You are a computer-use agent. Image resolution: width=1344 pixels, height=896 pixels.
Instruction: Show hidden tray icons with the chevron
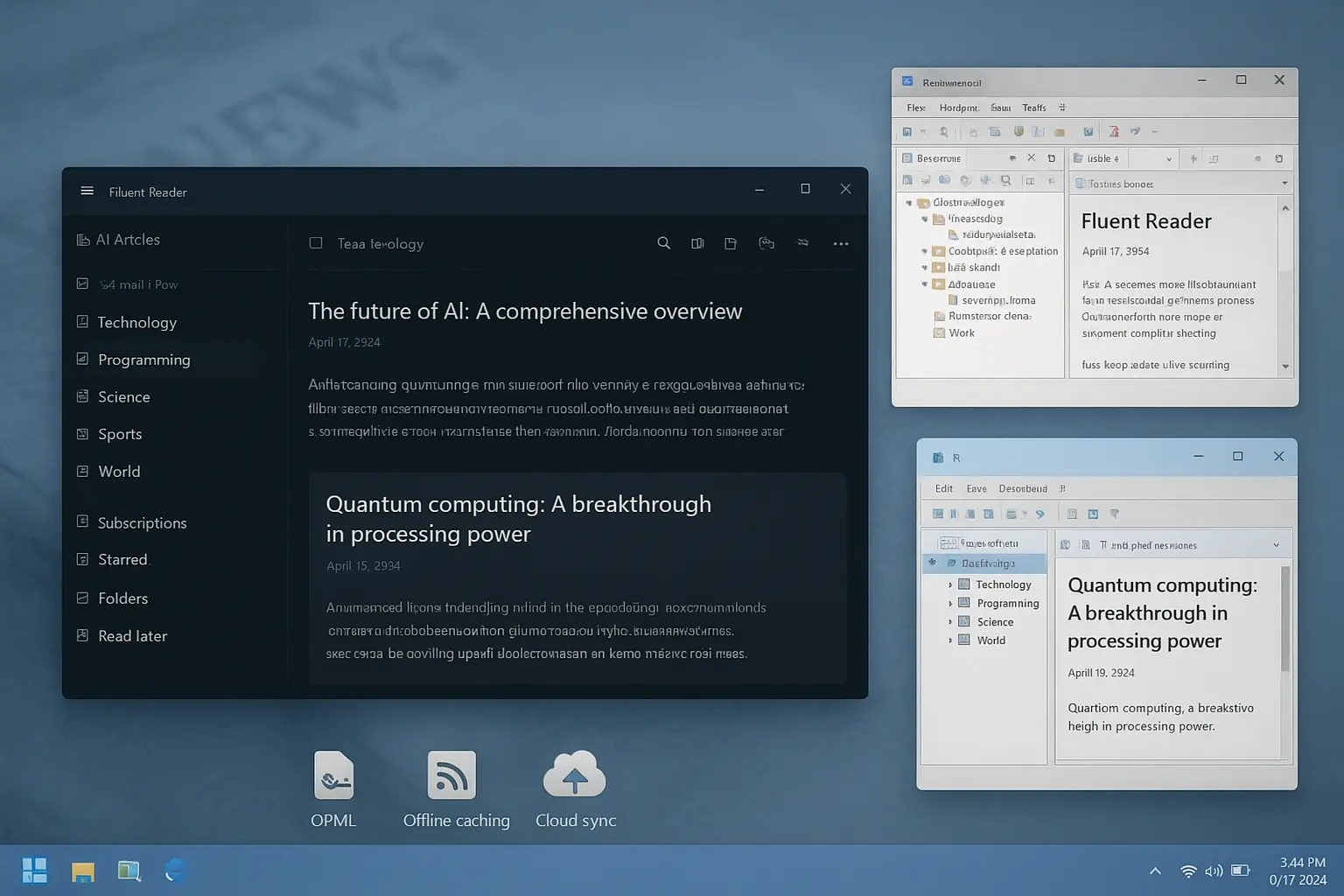pyautogui.click(x=1155, y=871)
